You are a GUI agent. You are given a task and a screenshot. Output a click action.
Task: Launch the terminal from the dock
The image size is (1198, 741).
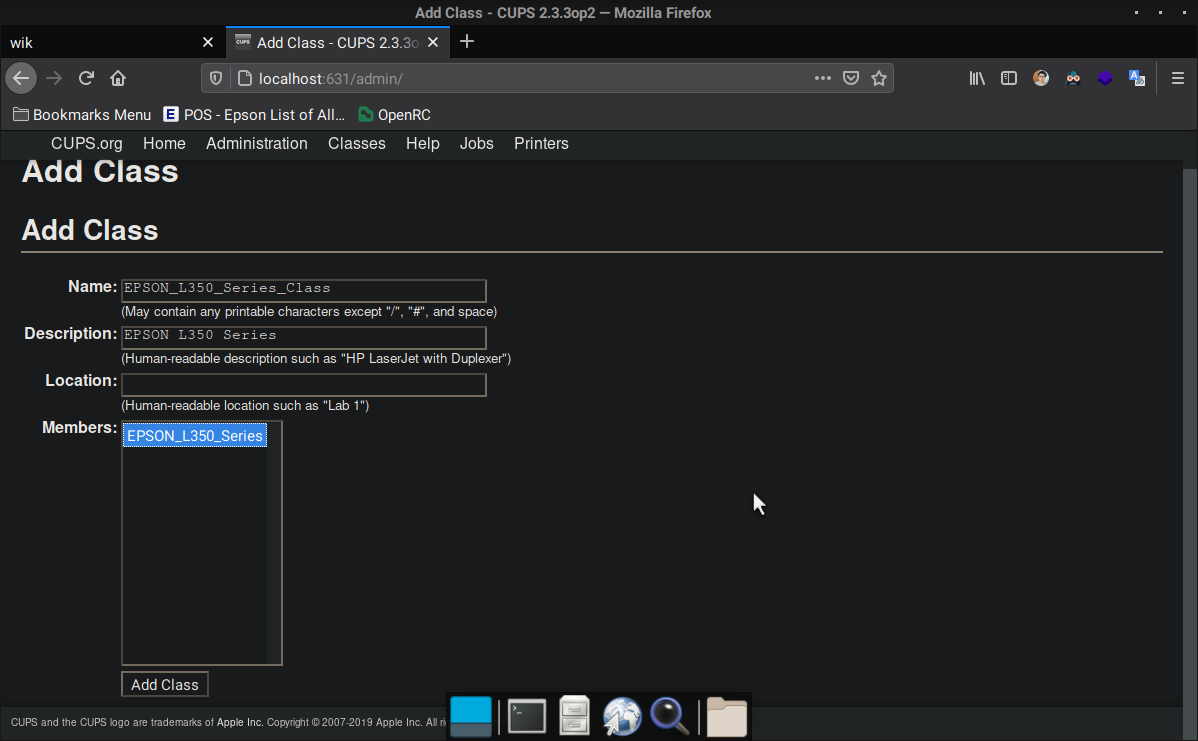(x=527, y=717)
